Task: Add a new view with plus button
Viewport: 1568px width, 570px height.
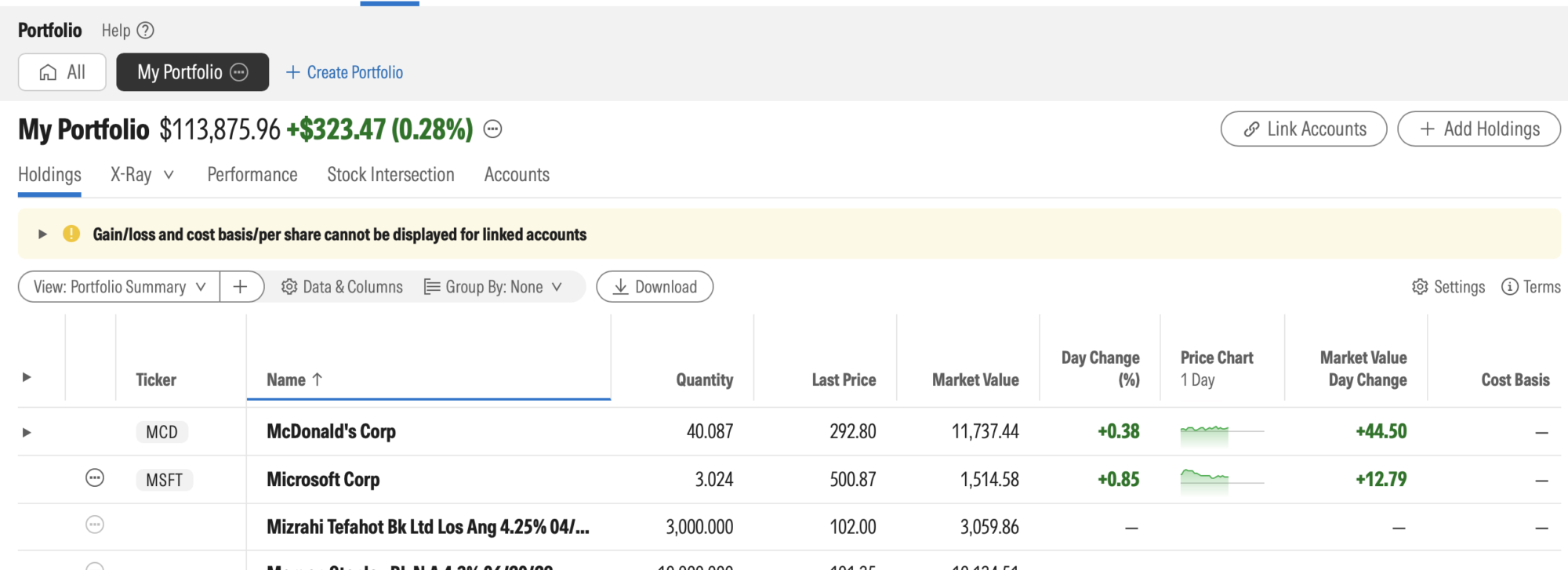Action: point(241,287)
